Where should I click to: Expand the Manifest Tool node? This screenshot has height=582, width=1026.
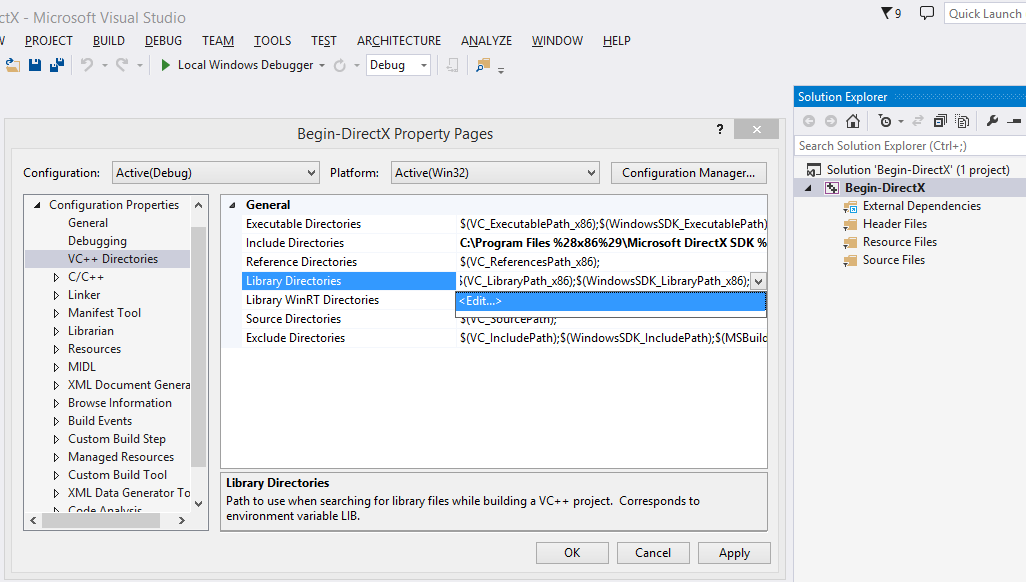point(56,314)
